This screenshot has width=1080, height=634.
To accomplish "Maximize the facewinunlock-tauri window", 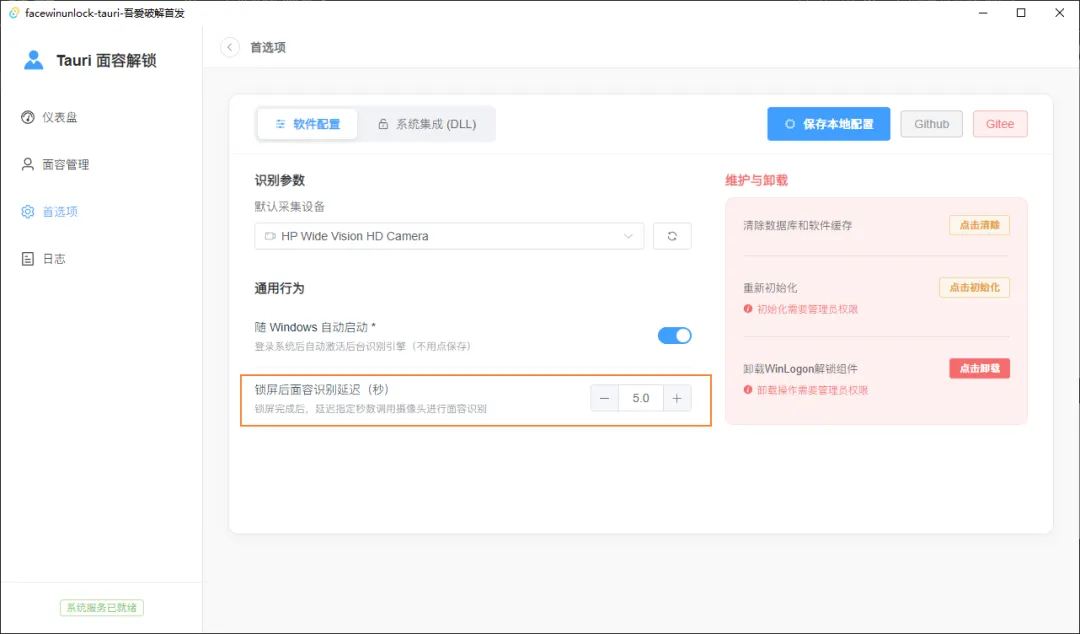I will pos(1021,13).
